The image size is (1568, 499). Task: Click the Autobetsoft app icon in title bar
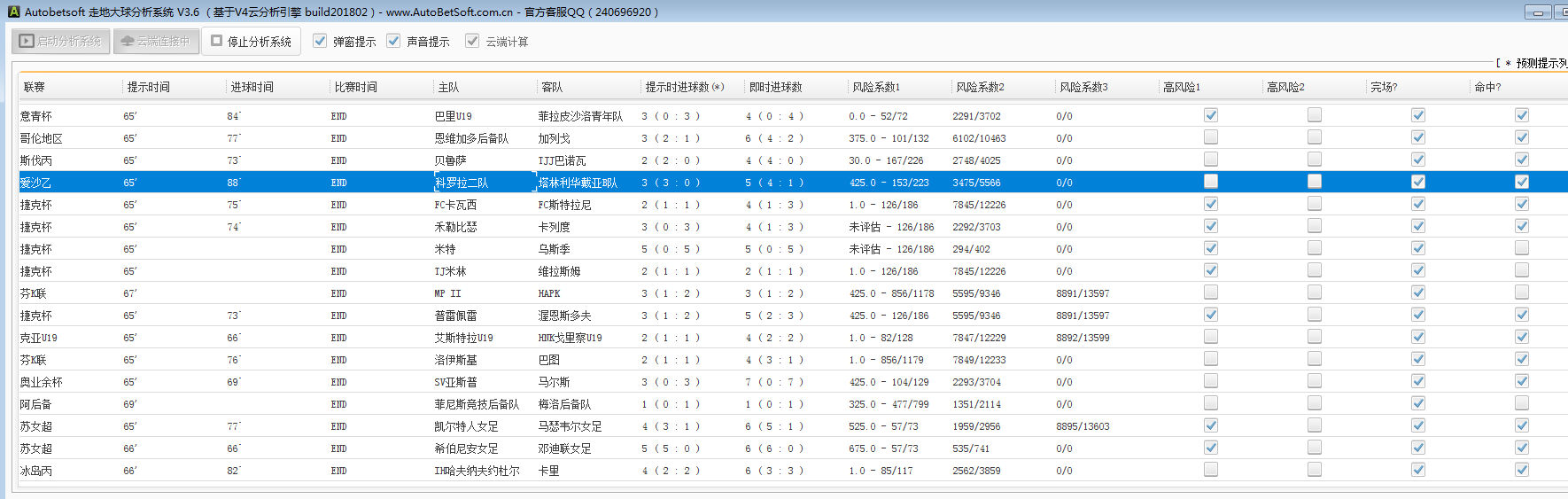(13, 12)
